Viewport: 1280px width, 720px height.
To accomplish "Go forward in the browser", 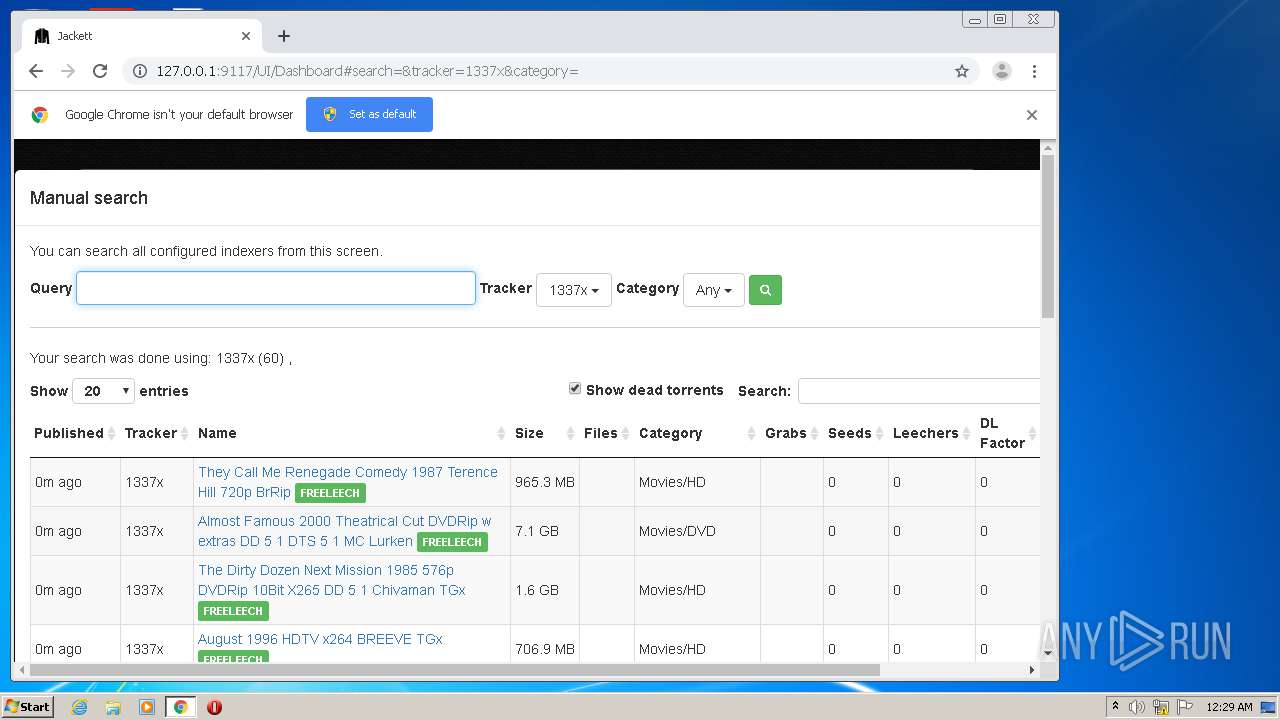I will tap(68, 71).
